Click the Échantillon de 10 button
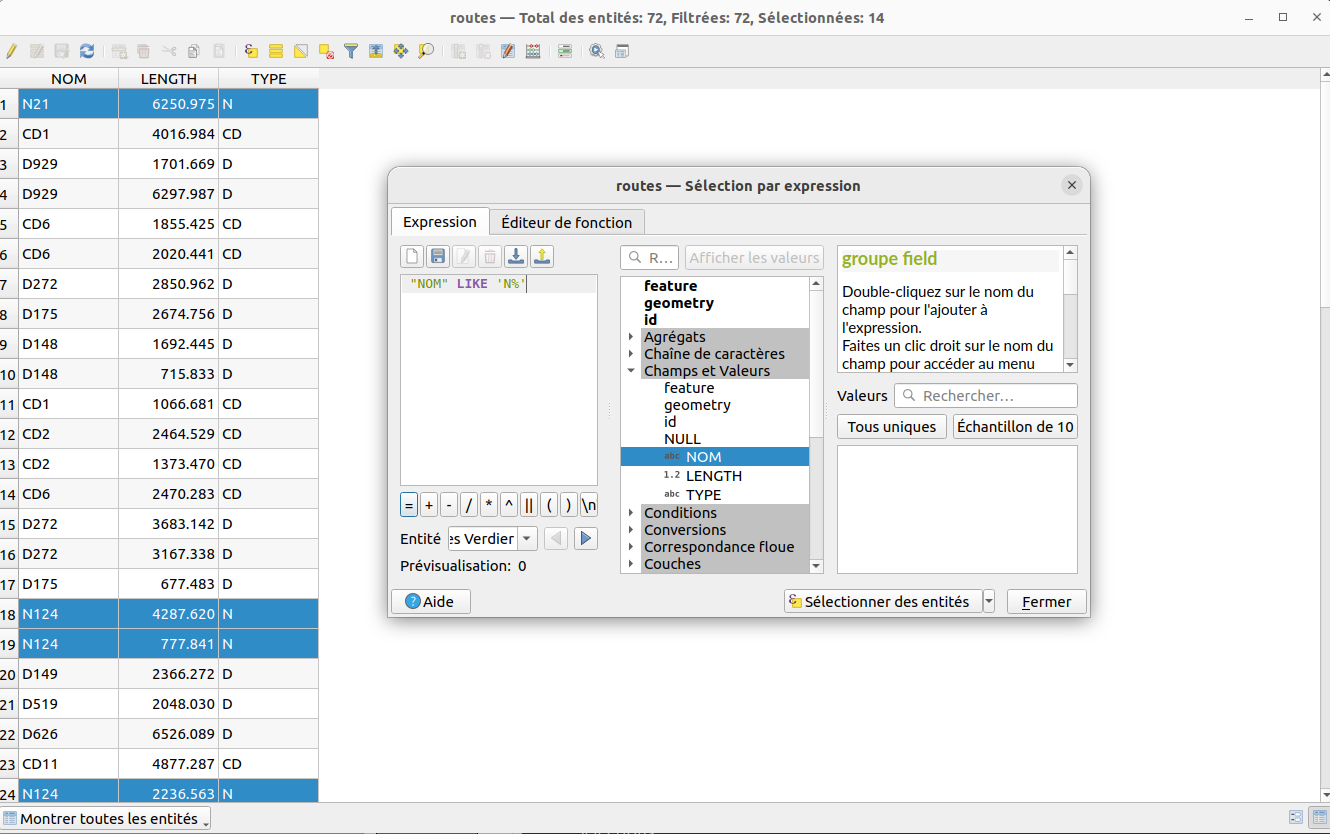Screen dimensions: 1330x834 1015,427
